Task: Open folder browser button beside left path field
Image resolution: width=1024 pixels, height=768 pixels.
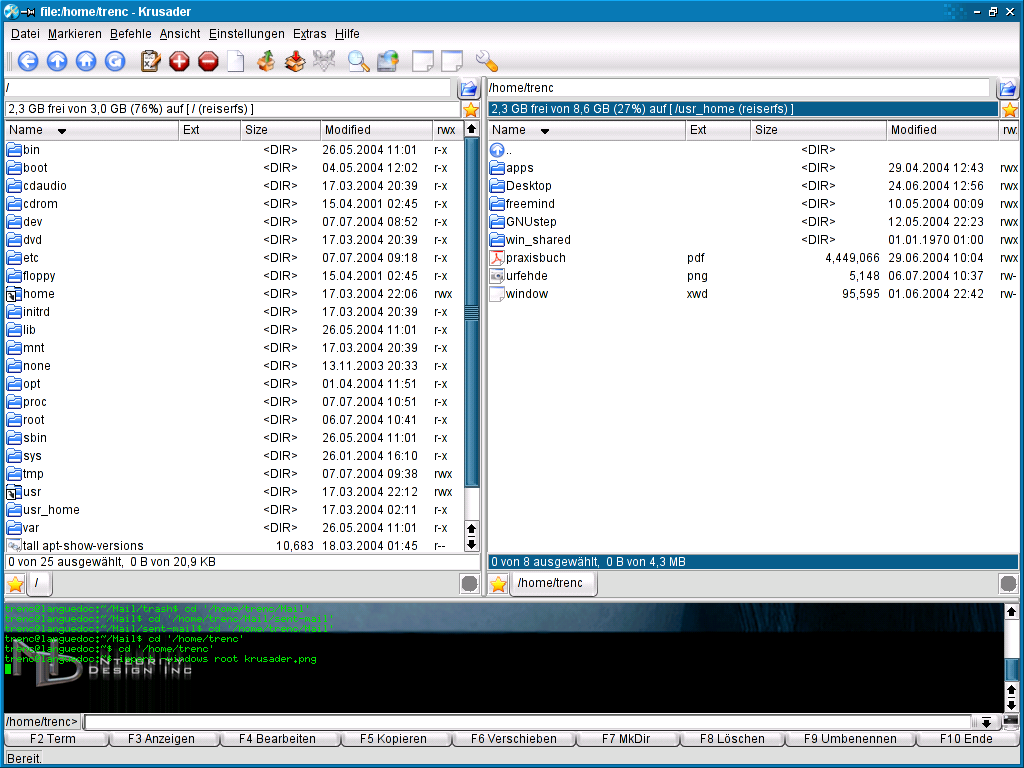Action: click(x=469, y=88)
